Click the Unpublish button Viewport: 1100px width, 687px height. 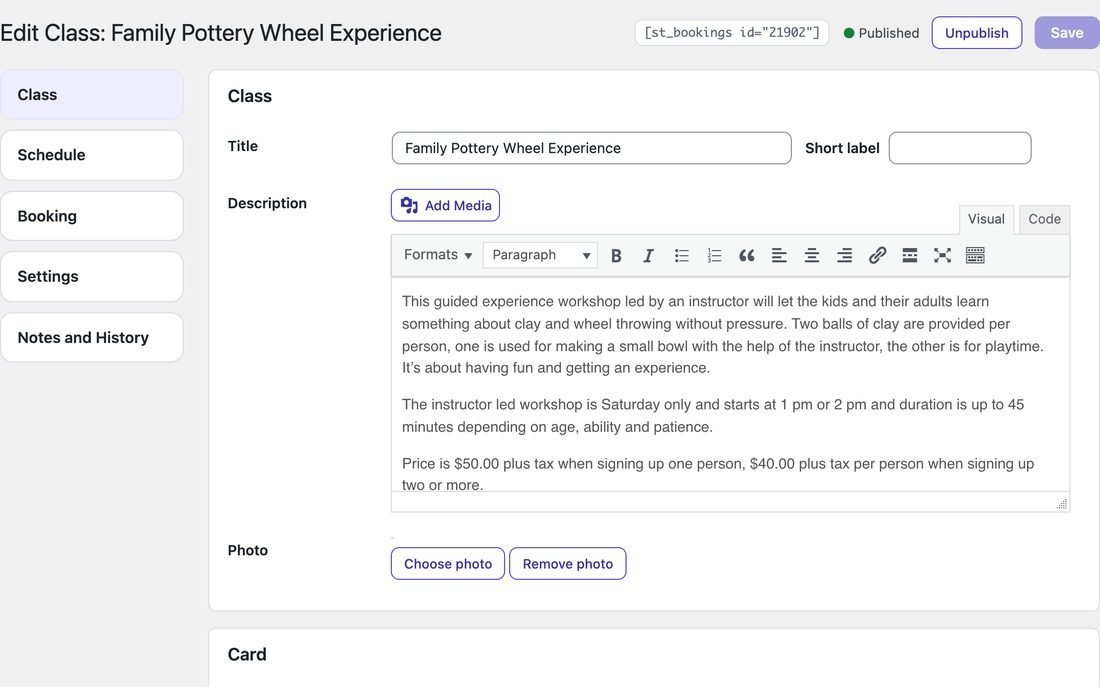[x=977, y=33]
